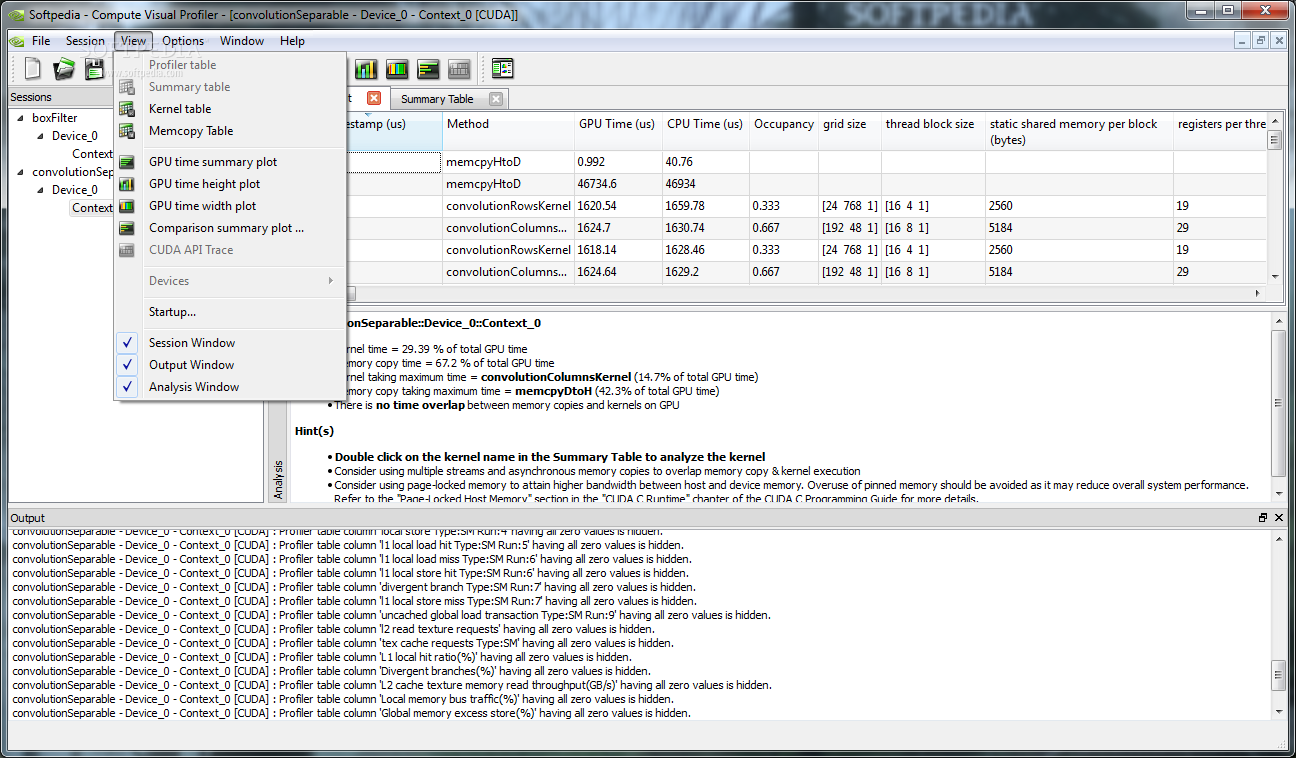Select the Context node under boxFilter

(x=92, y=154)
